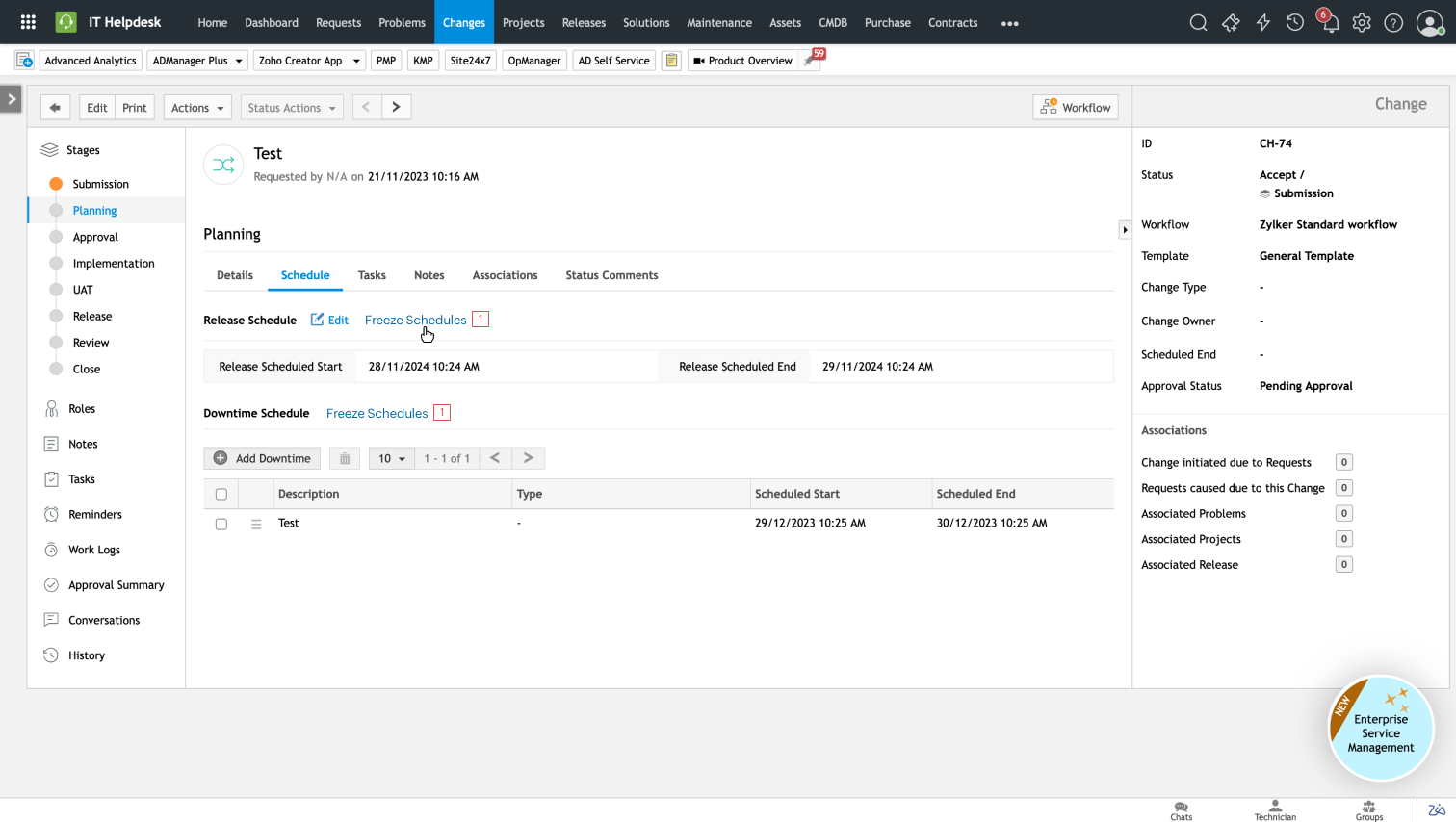
Task: Open the quick actions lightning icon
Action: (x=1263, y=23)
